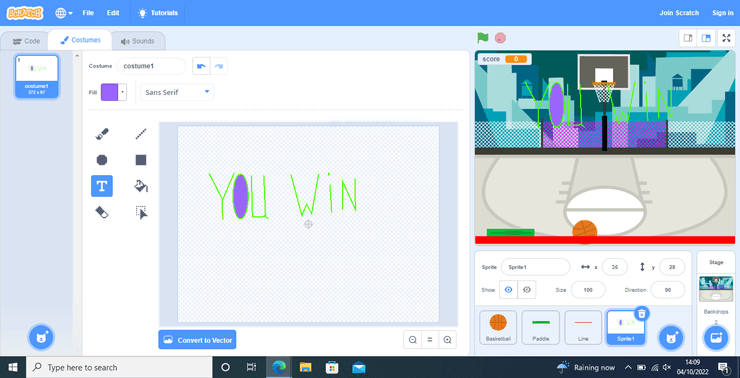Image resolution: width=740 pixels, height=378 pixels.
Task: Select the Circle shape tool
Action: coord(102,160)
